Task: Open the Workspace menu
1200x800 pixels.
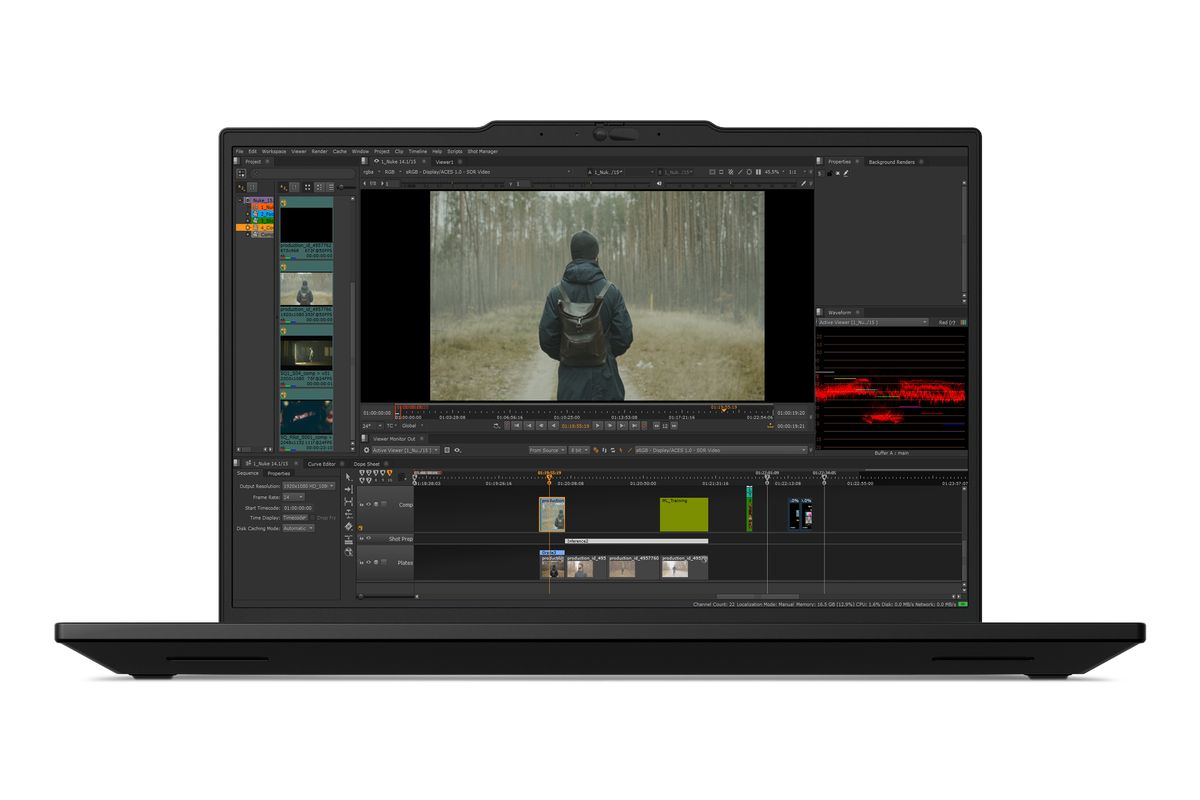Action: [274, 151]
